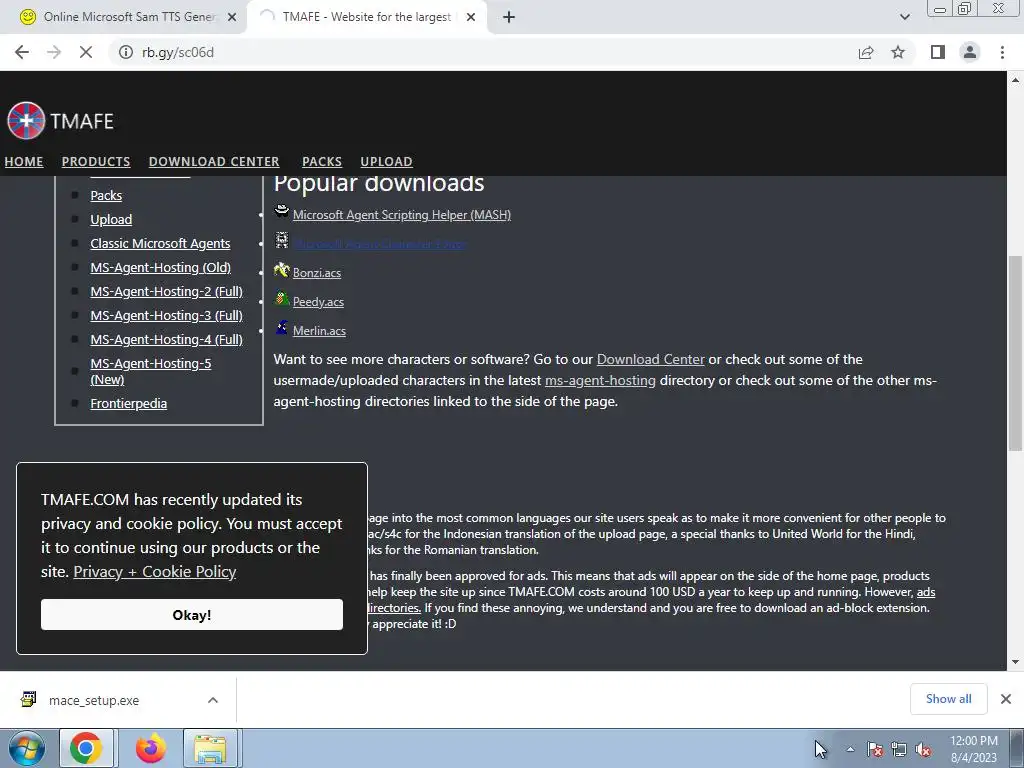Bookmark this tab star icon

(898, 52)
